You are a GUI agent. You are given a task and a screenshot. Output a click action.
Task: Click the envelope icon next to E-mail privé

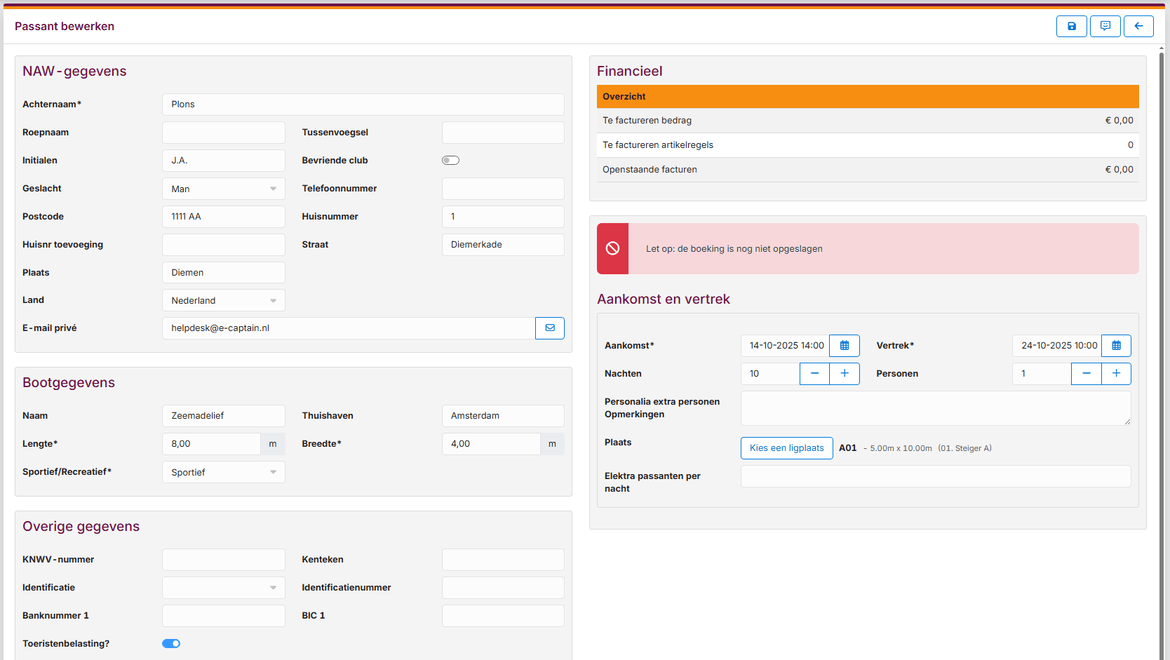[x=549, y=327]
